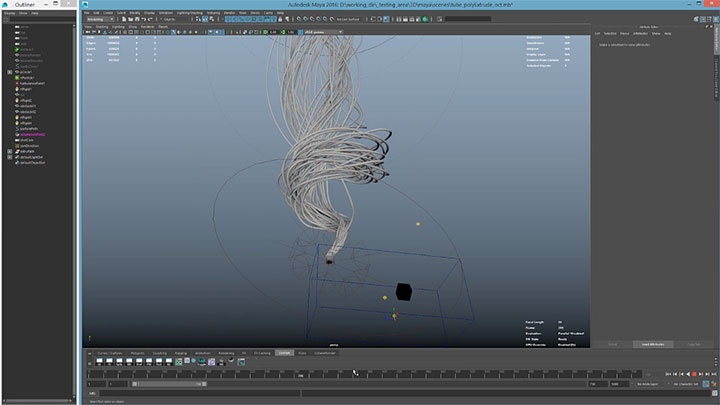
Task: Open the Outliner Display menu
Action: [x=10, y=13]
